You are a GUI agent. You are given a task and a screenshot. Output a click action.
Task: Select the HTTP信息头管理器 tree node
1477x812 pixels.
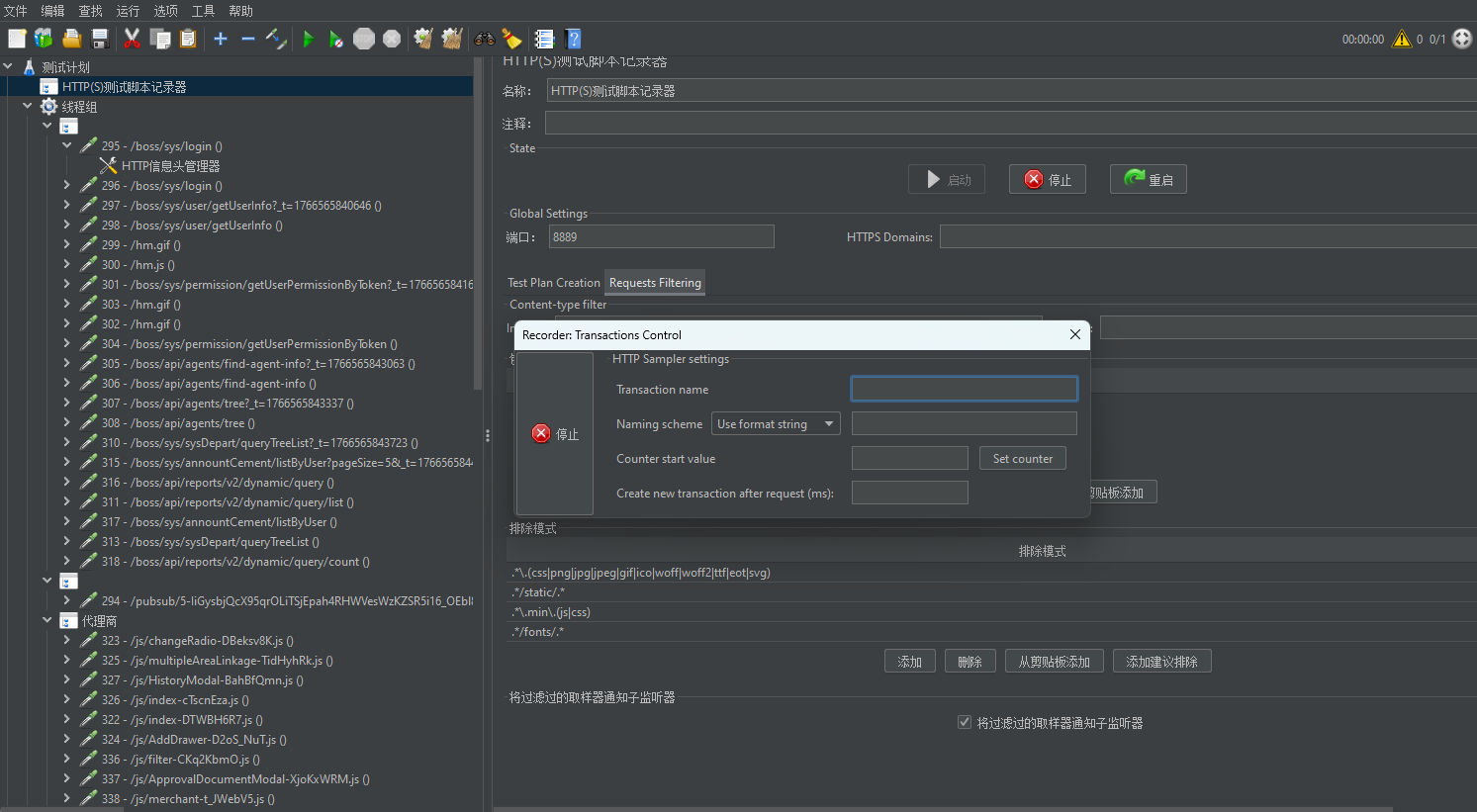(170, 166)
